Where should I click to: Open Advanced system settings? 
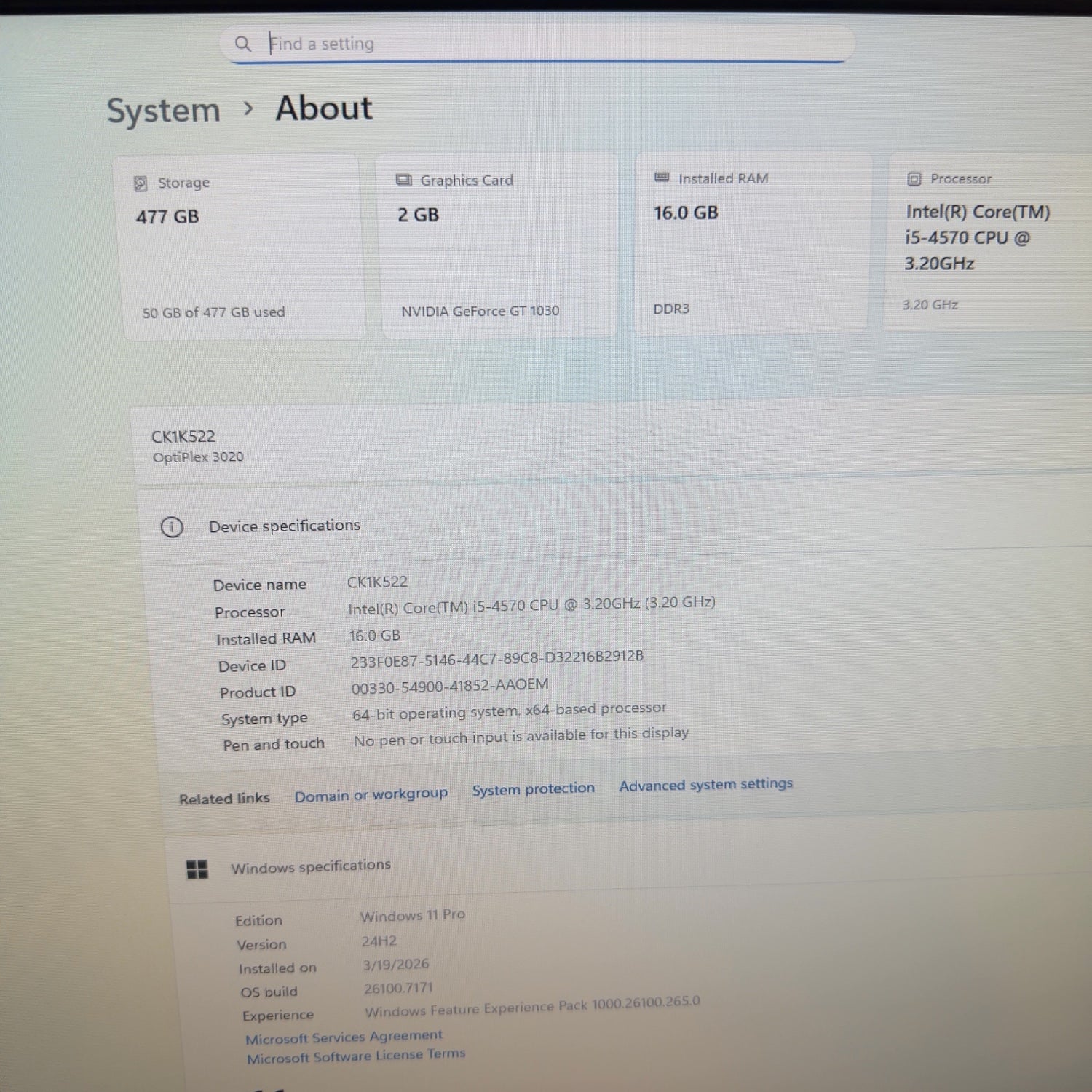(x=705, y=784)
